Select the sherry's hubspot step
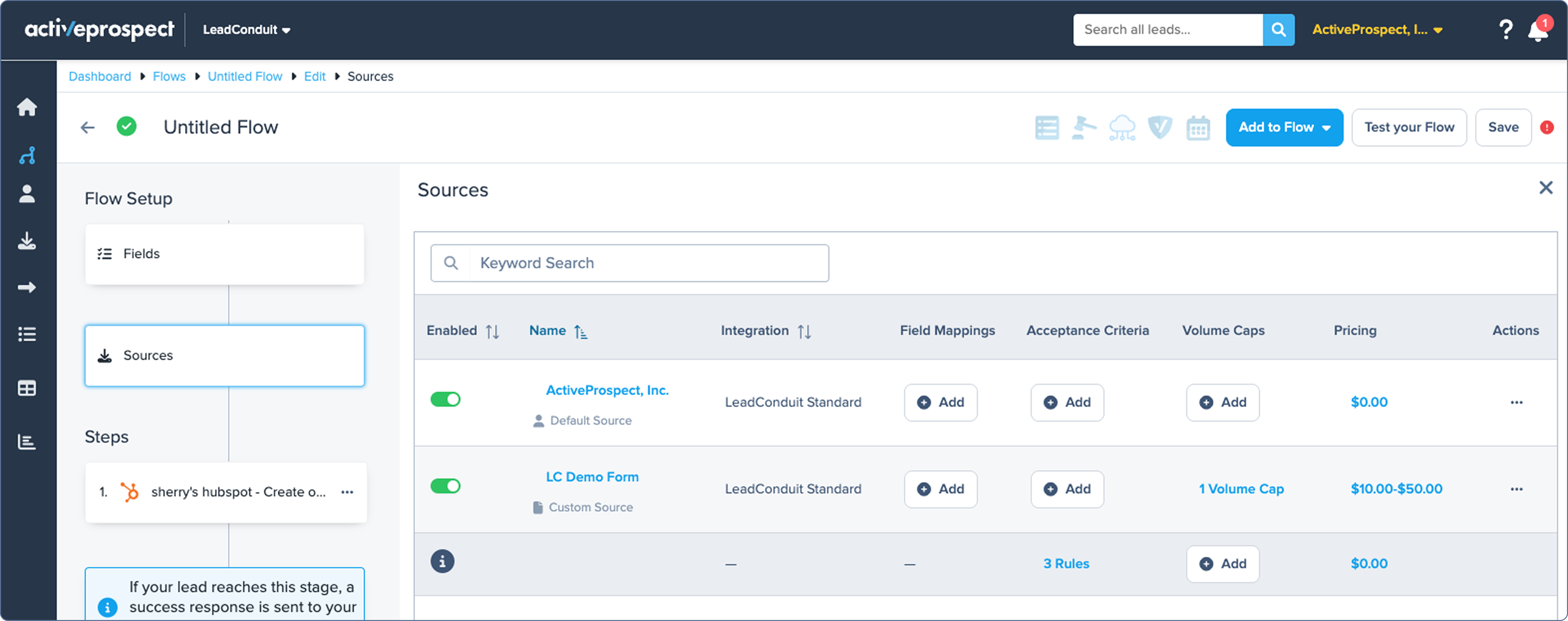This screenshot has height=621, width=1568. [226, 492]
